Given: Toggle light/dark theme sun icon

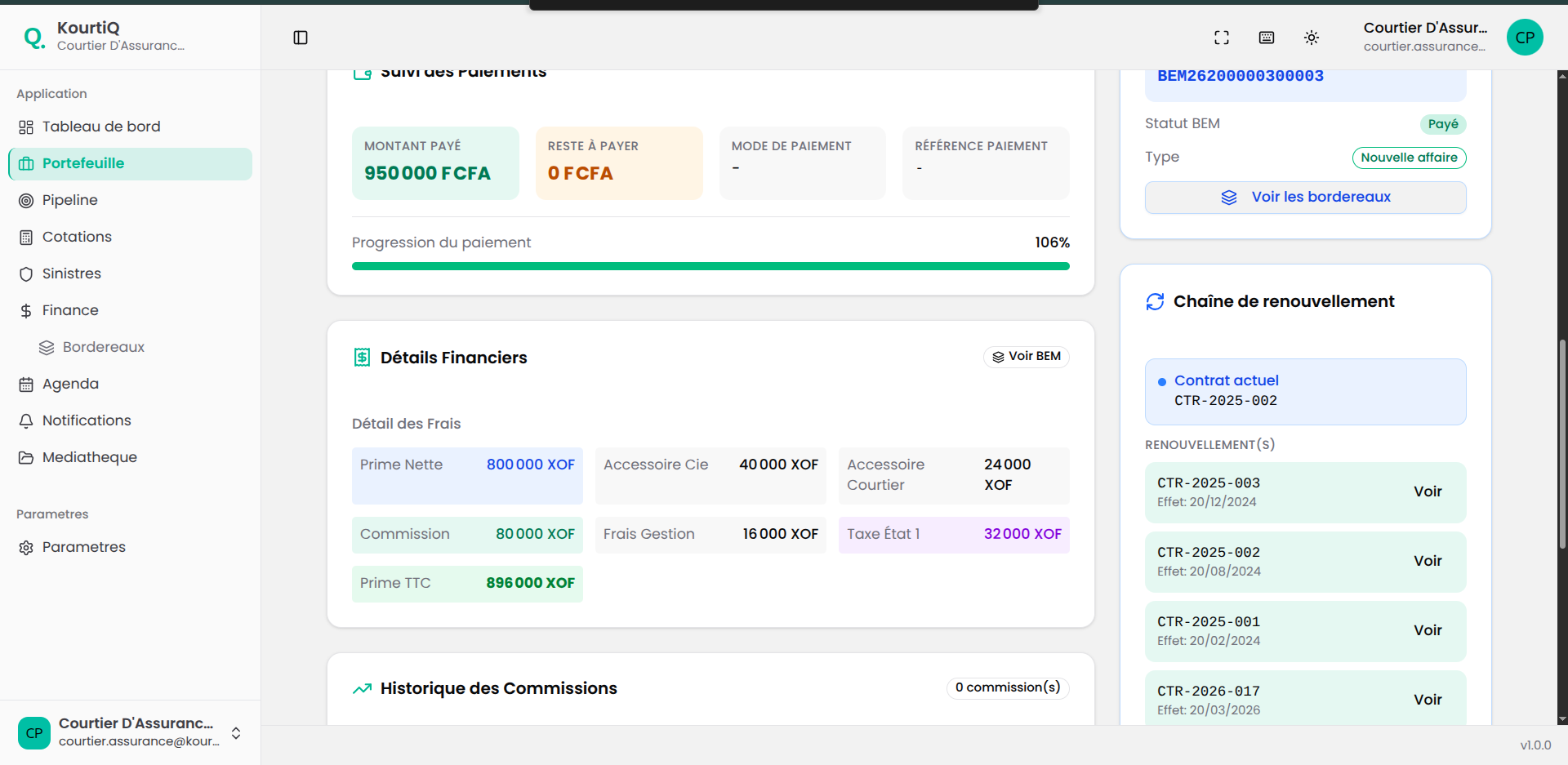Looking at the screenshot, I should (1311, 38).
